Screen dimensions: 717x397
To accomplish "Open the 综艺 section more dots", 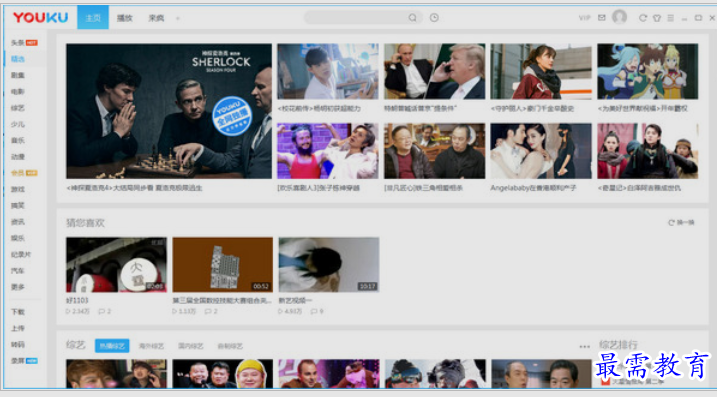I will (x=584, y=347).
